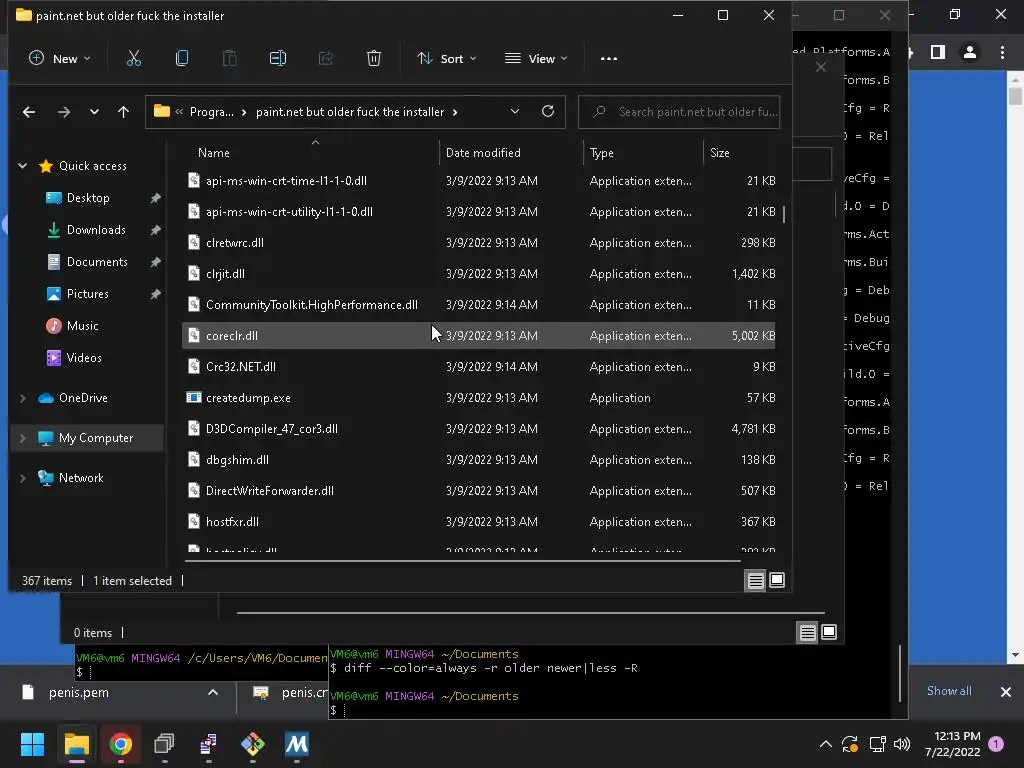The width and height of the screenshot is (1024, 768).
Task: Open the View dropdown menu
Action: [x=536, y=59]
